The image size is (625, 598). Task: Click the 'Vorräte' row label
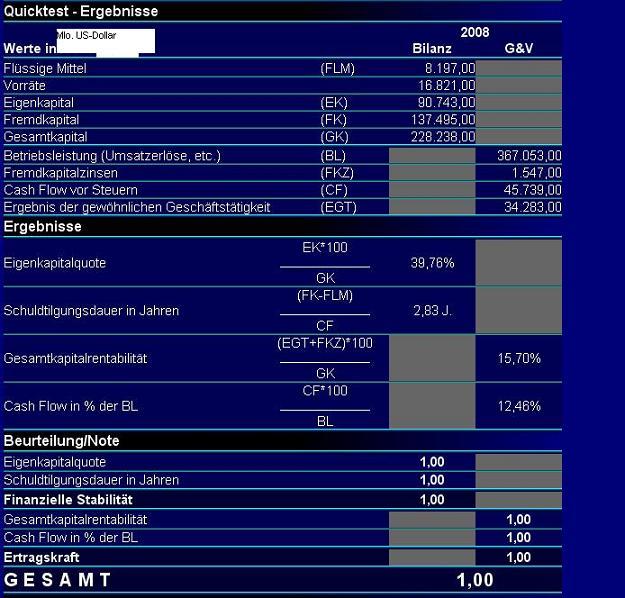(24, 85)
